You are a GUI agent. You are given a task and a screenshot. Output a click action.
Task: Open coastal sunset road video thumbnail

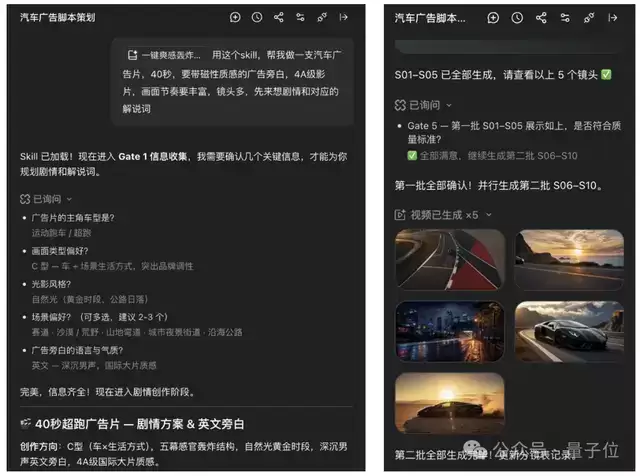pos(569,260)
